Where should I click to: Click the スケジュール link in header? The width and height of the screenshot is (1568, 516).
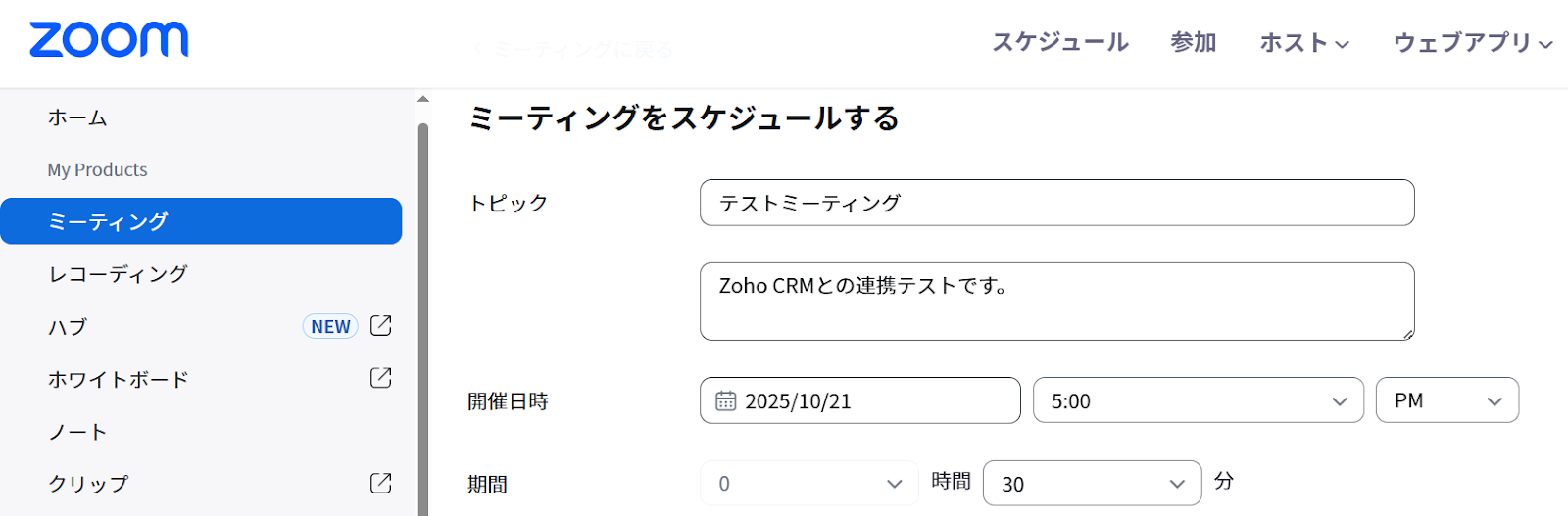point(1060,43)
